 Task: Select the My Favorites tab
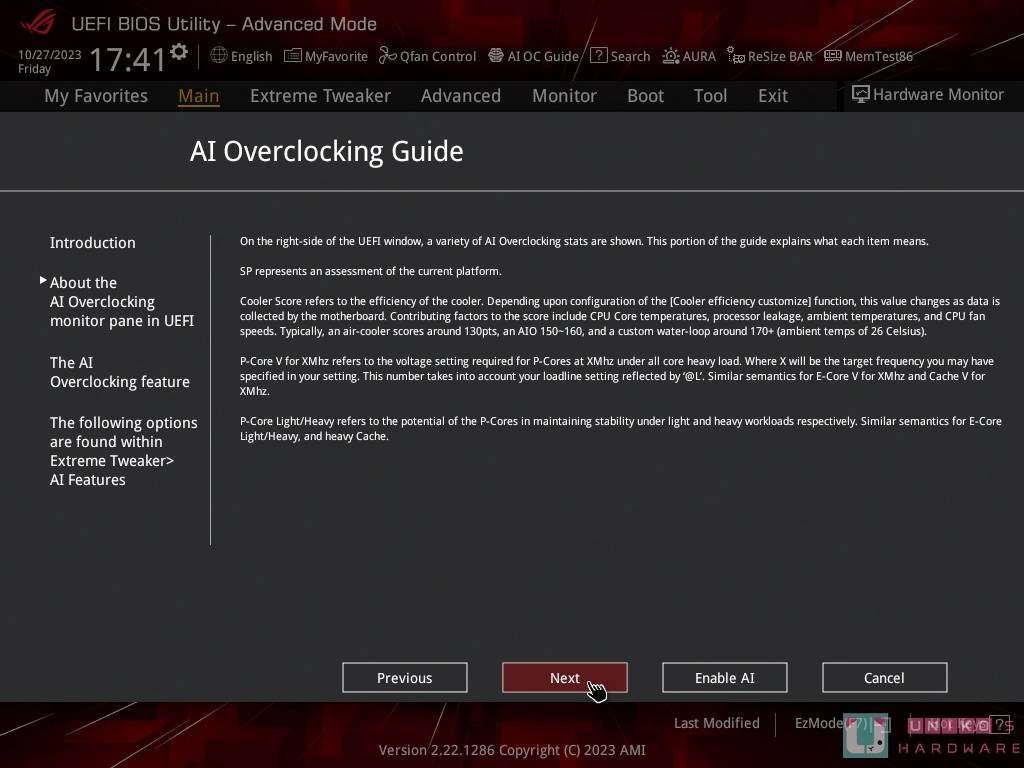[96, 96]
